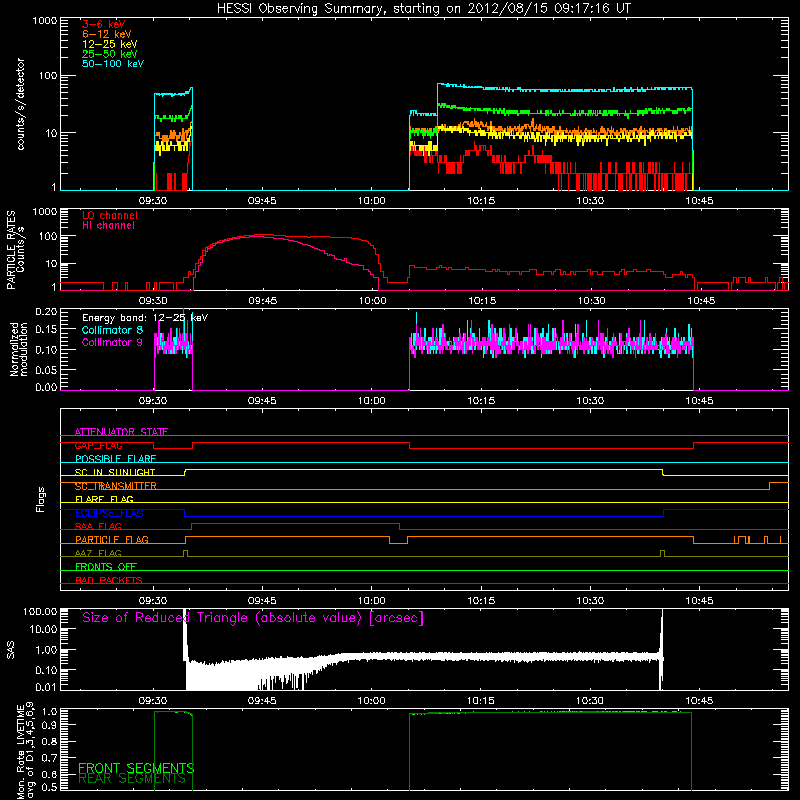This screenshot has height=800, width=800.
Task: Click 'Size of Reduced Triangle' caption
Action: click(x=253, y=618)
